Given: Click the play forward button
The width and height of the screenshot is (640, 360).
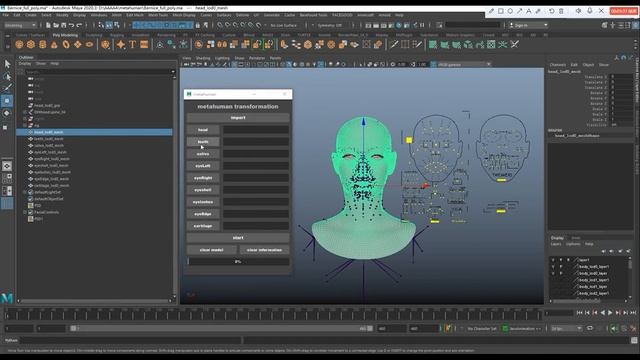Looking at the screenshot, I should 610,313.
